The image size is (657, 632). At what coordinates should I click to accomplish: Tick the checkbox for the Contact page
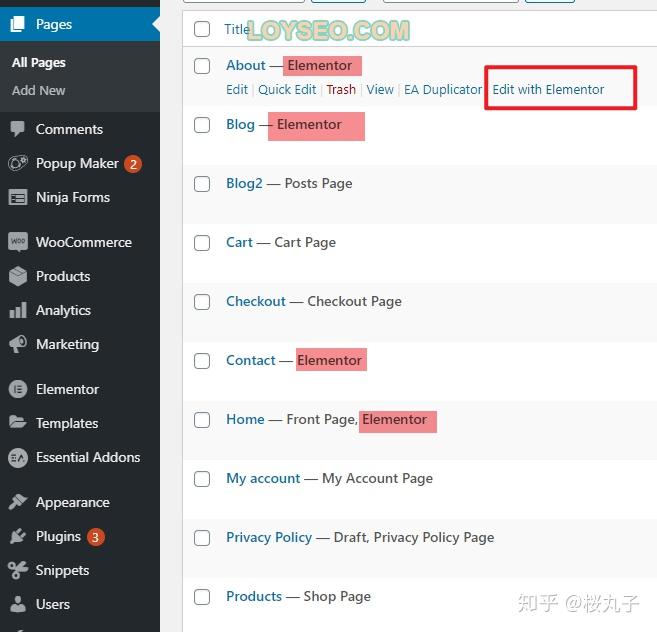pyautogui.click(x=202, y=360)
